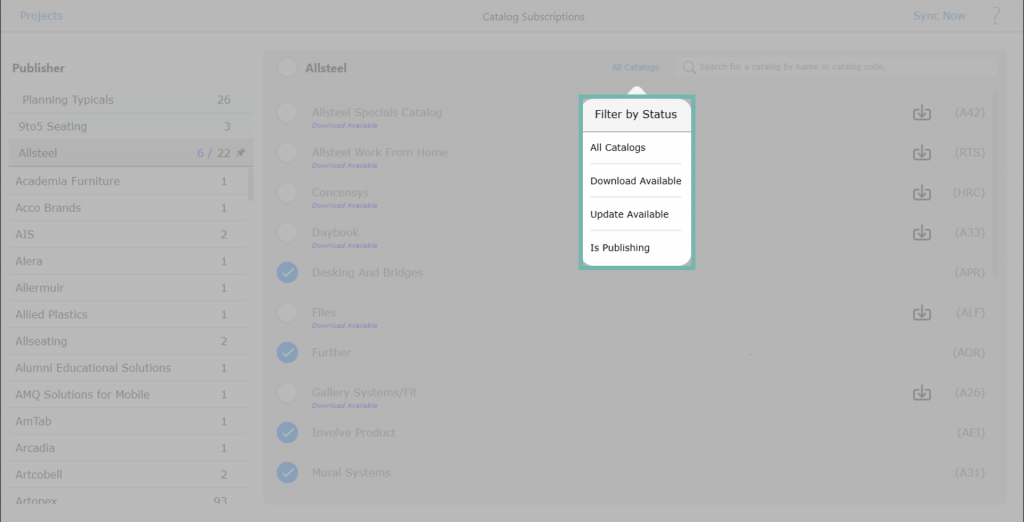Click the pin icon beside Allsteel publisher
The height and width of the screenshot is (522, 1024).
tap(240, 153)
